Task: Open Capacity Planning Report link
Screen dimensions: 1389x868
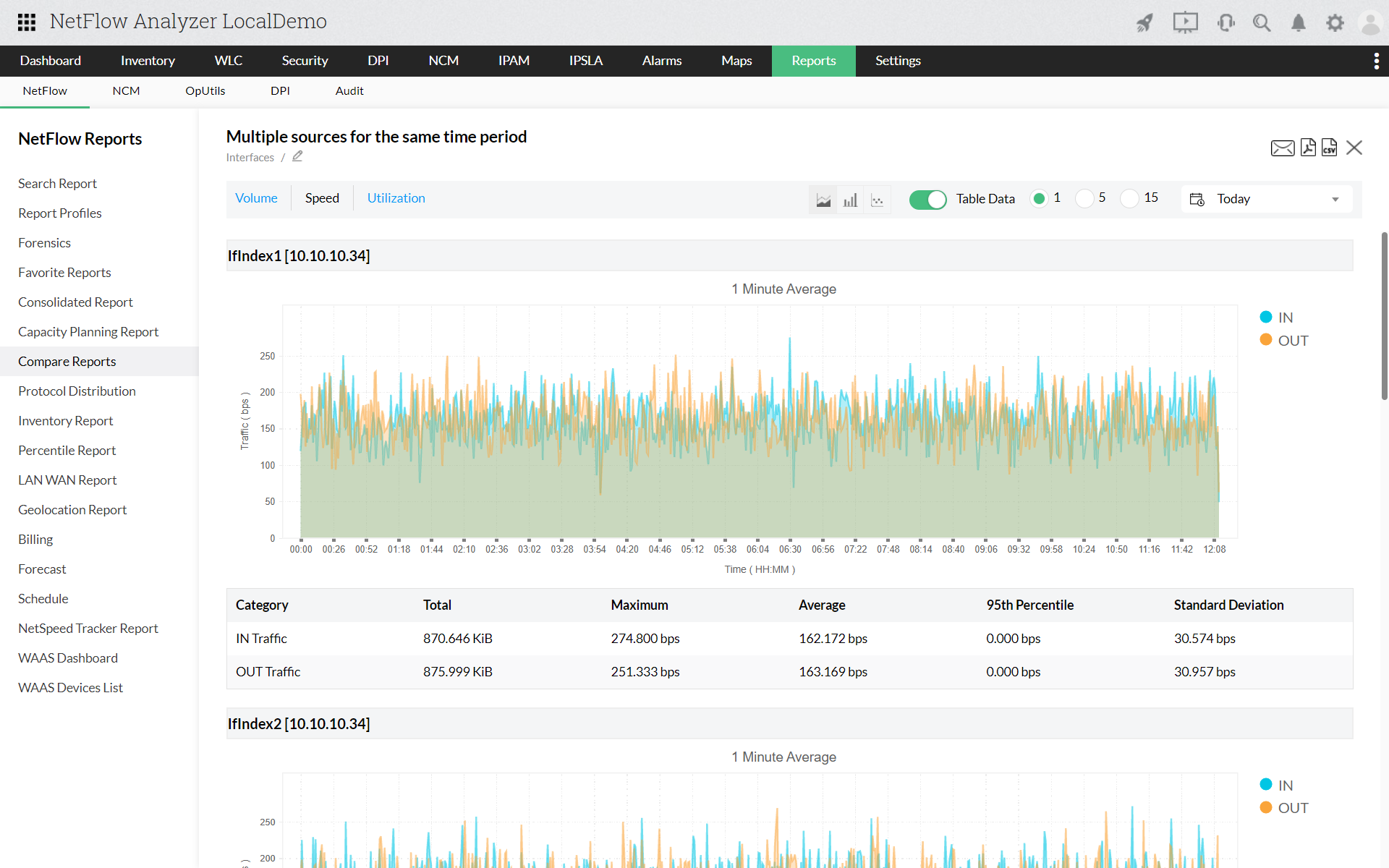Action: pos(88,332)
